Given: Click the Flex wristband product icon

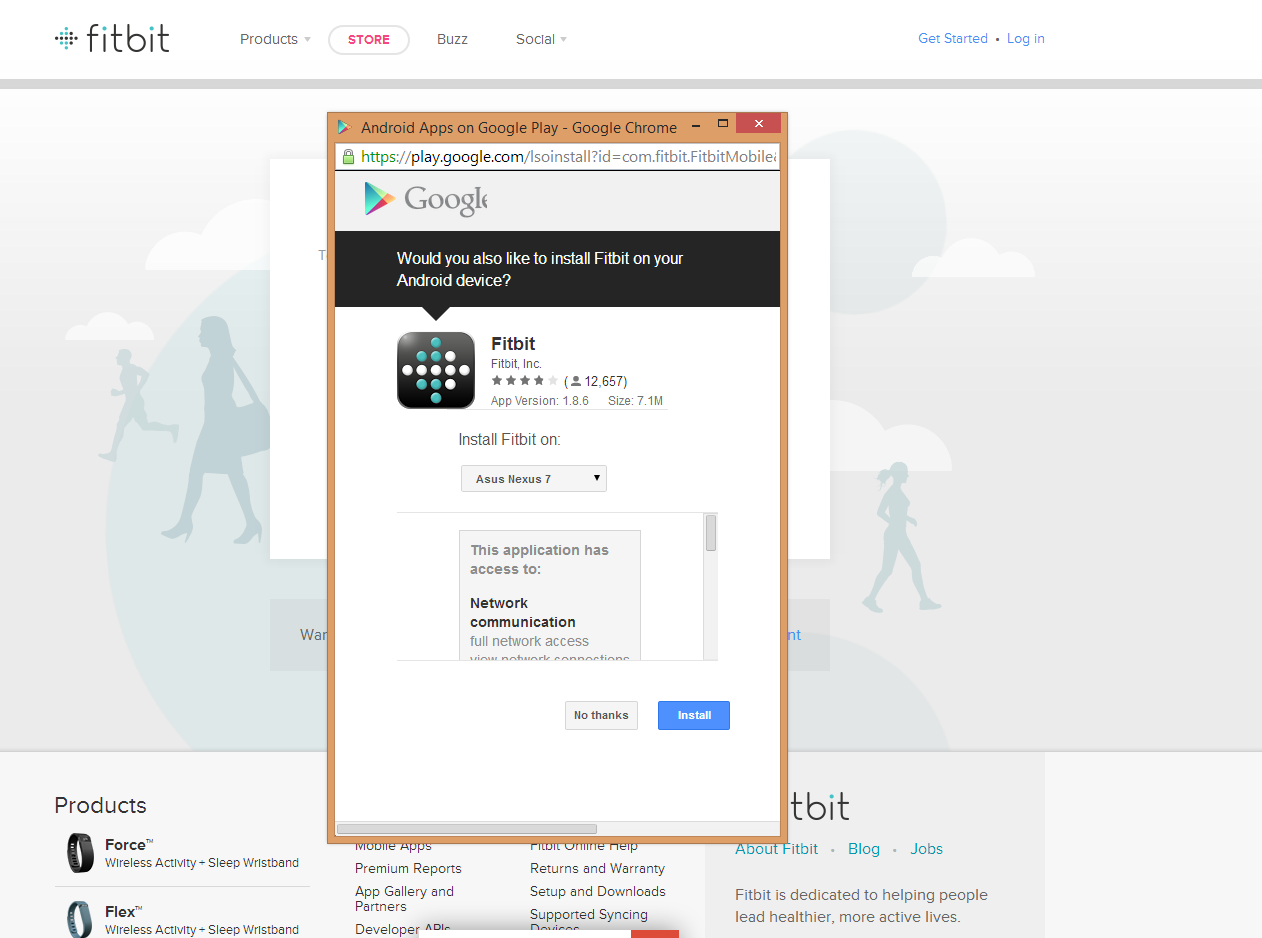Looking at the screenshot, I should [x=80, y=919].
